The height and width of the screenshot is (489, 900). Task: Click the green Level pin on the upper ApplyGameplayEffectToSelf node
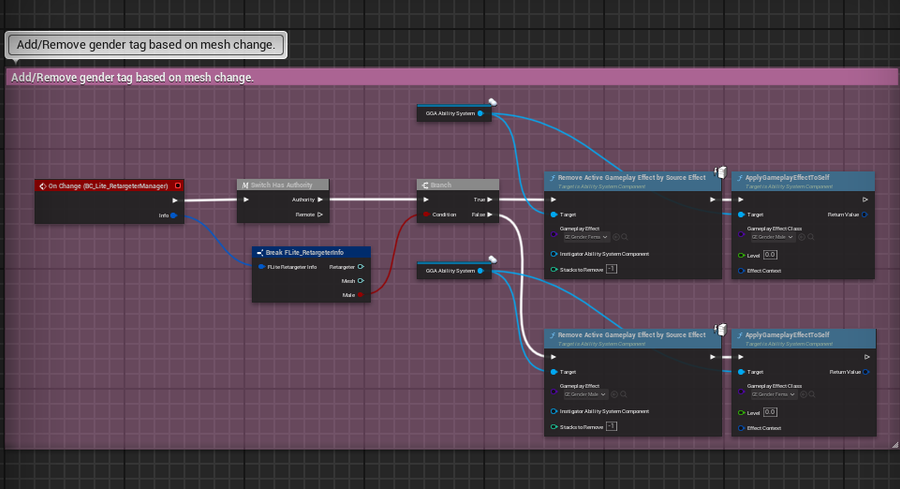(741, 255)
